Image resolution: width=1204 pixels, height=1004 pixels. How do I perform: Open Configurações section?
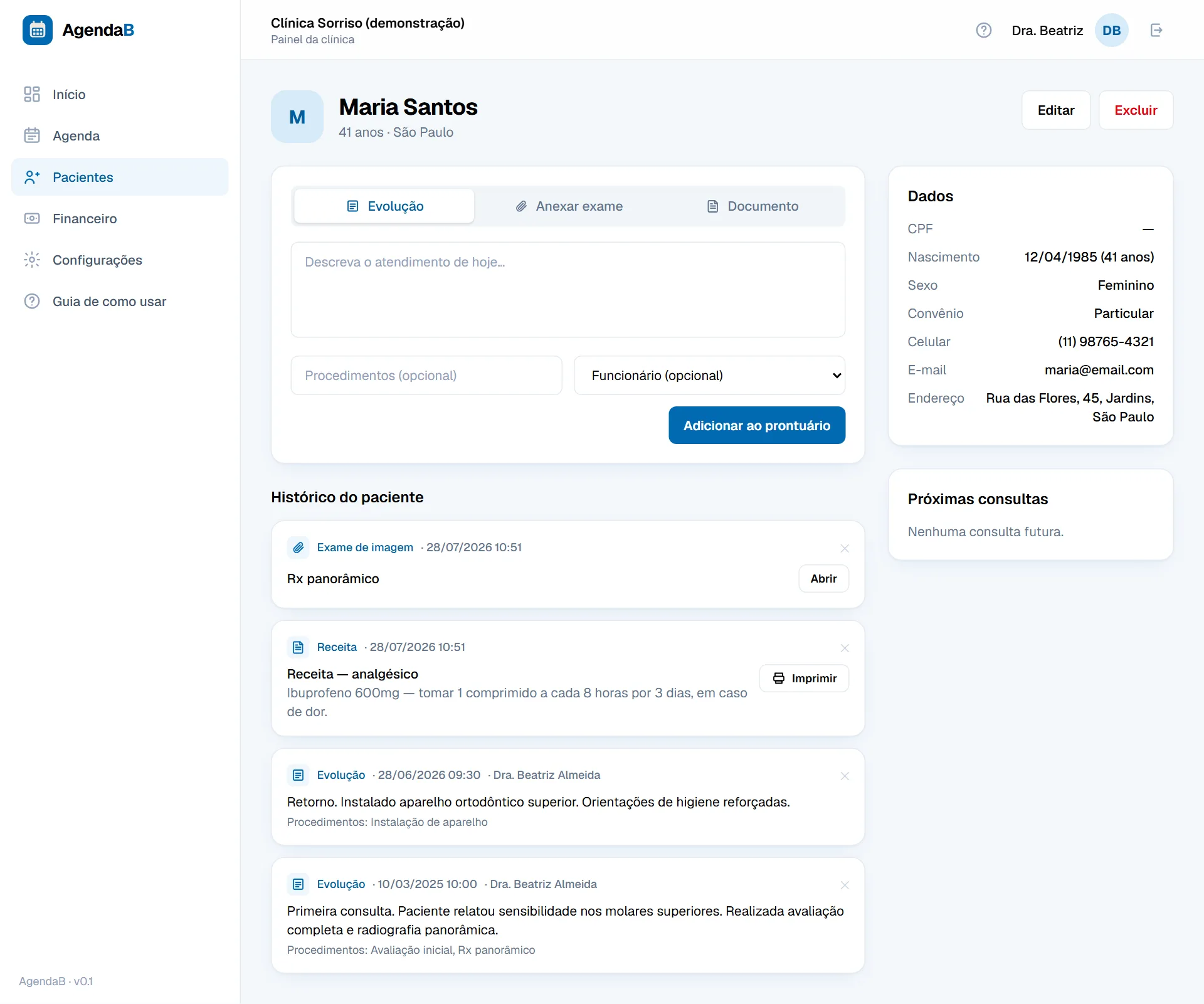pos(120,260)
